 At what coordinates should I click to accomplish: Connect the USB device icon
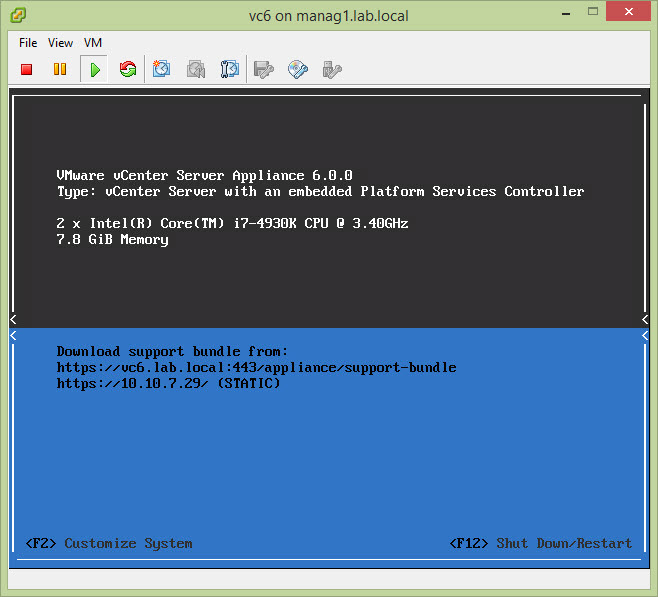pos(332,70)
